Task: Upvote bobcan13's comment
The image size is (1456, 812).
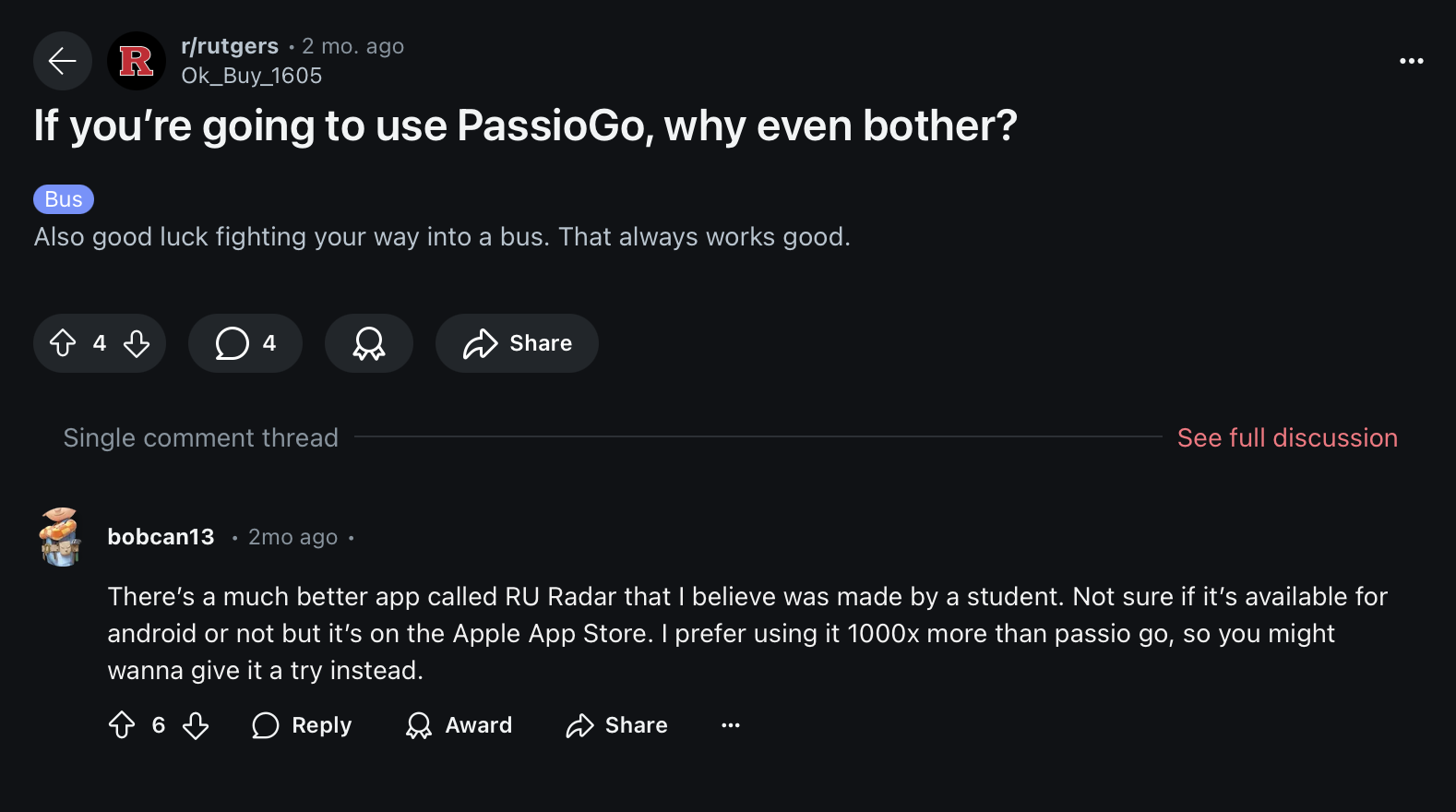Action: 122,725
